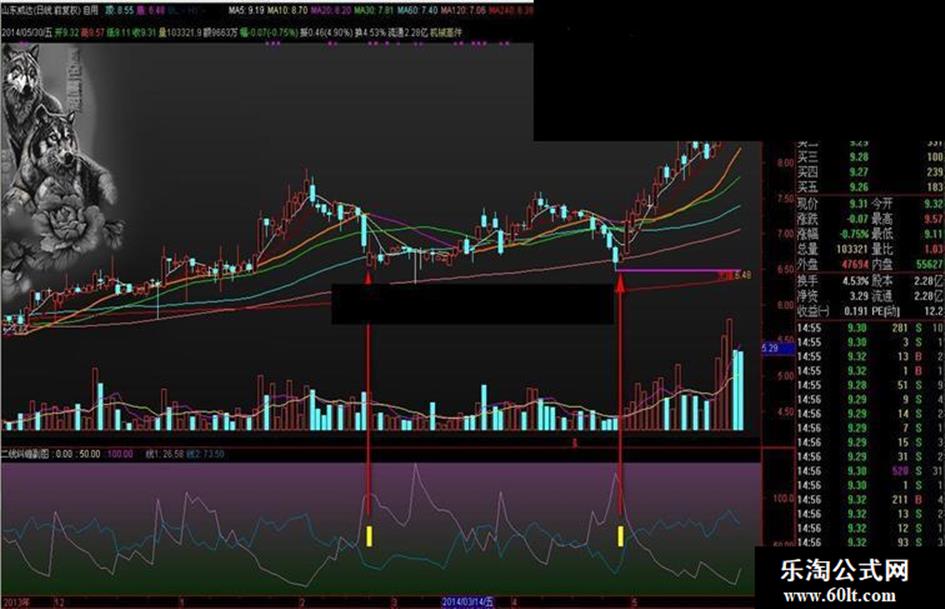This screenshot has height=609, width=945.
Task: Click the stock name 山东威达 in title line
Action: pos(16,11)
